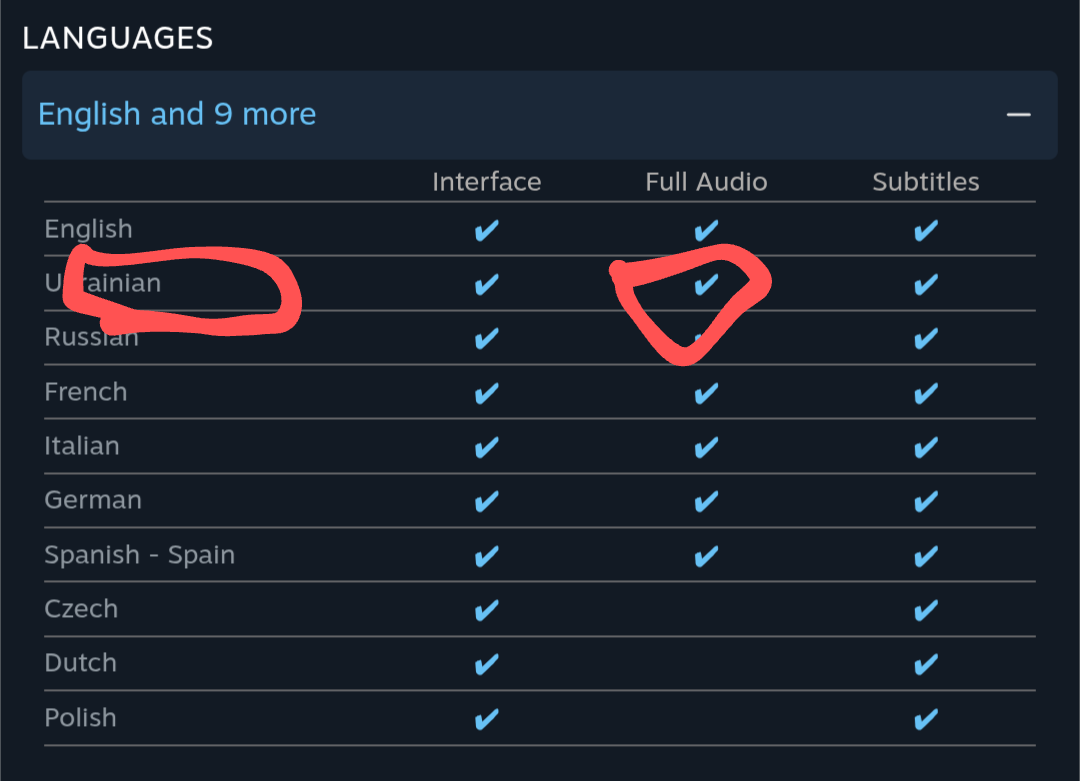The height and width of the screenshot is (781, 1080).
Task: Click the Dutch Subtitles checkmark
Action: coord(926,663)
